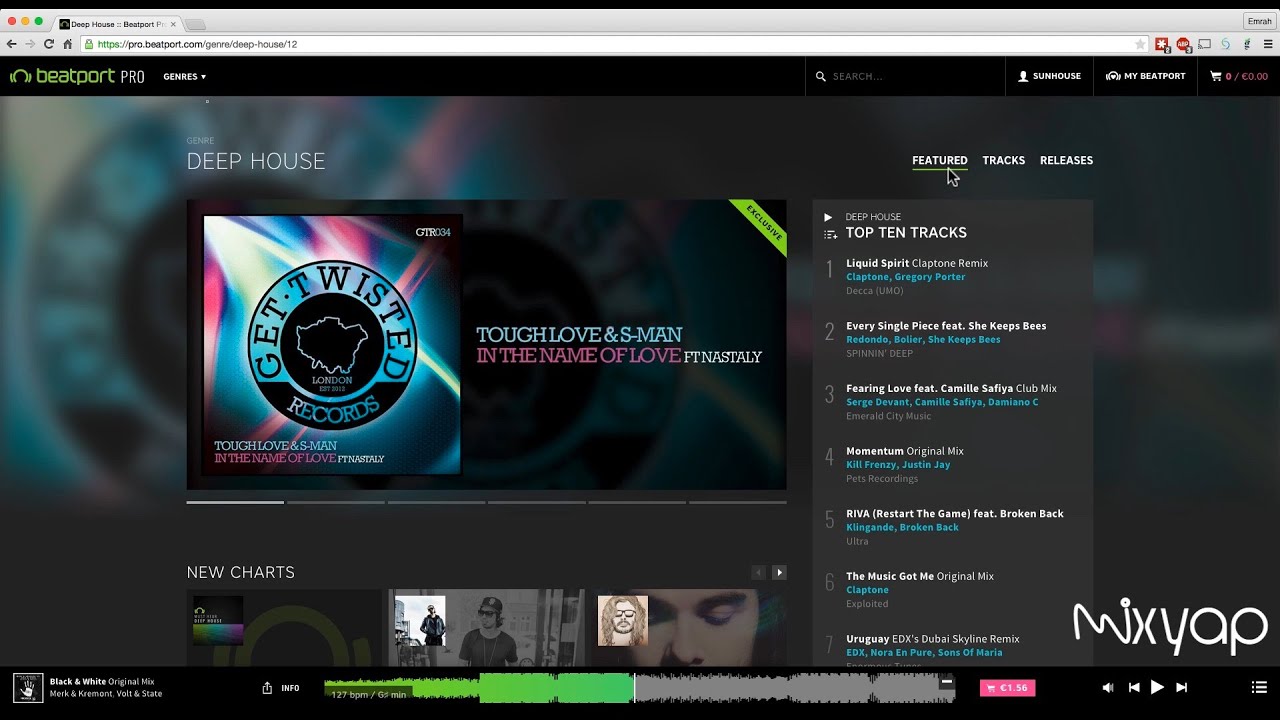Image resolution: width=1280 pixels, height=720 pixels.
Task: Select the last featured slide indicator
Action: [x=737, y=502]
